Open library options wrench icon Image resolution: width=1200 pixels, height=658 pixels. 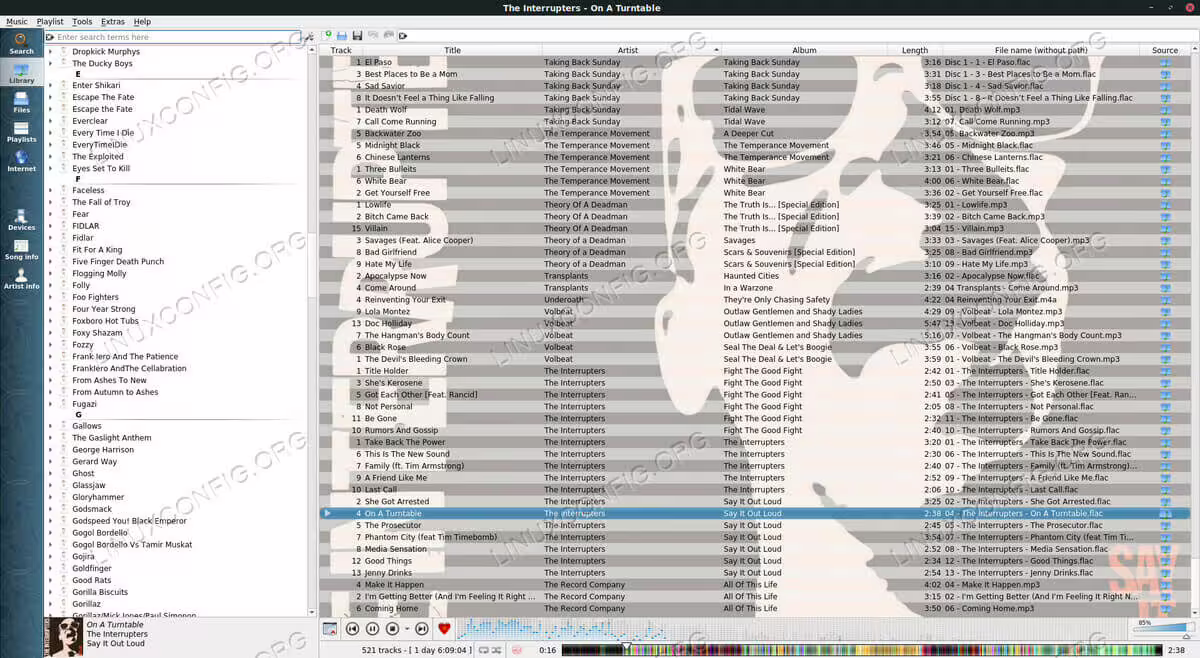tap(309, 37)
